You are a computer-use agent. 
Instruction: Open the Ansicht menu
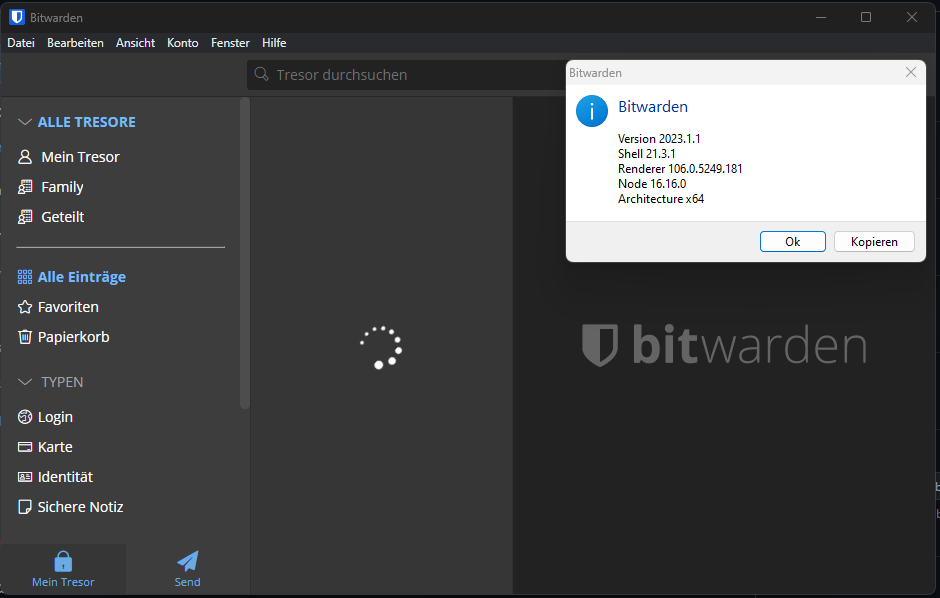135,43
